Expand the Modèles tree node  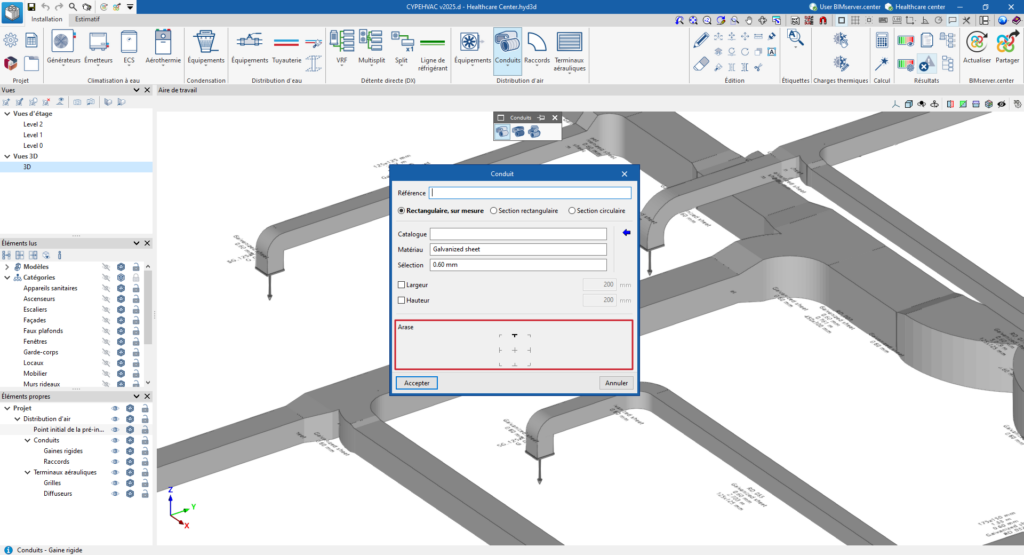point(7,267)
